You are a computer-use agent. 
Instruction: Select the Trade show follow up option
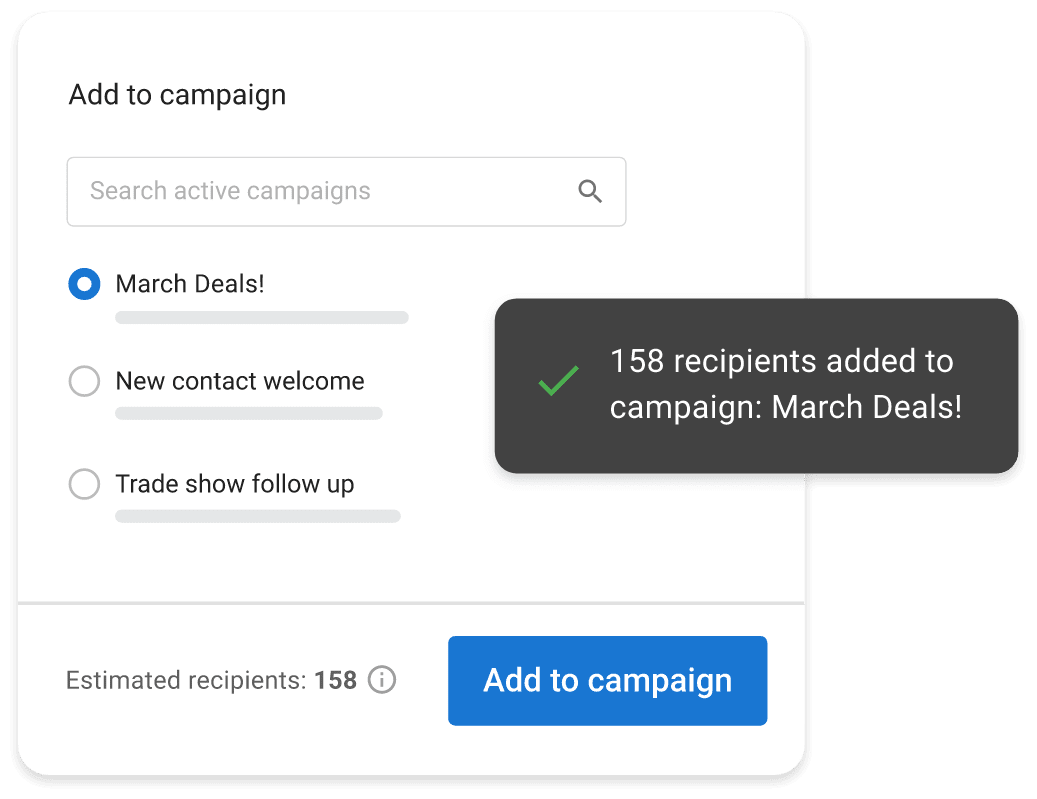pos(84,484)
